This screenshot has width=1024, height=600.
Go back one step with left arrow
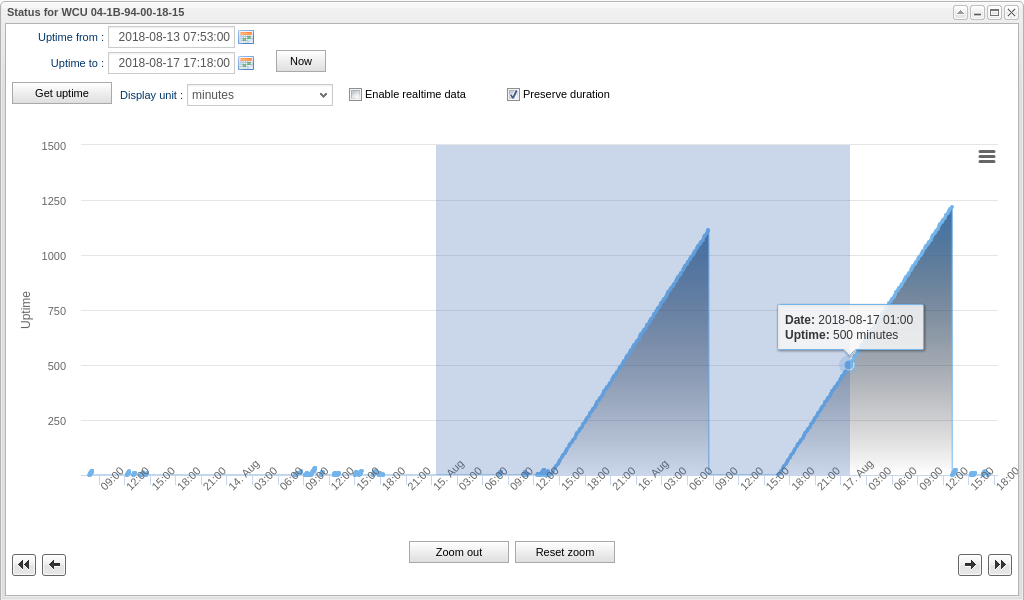pos(54,565)
